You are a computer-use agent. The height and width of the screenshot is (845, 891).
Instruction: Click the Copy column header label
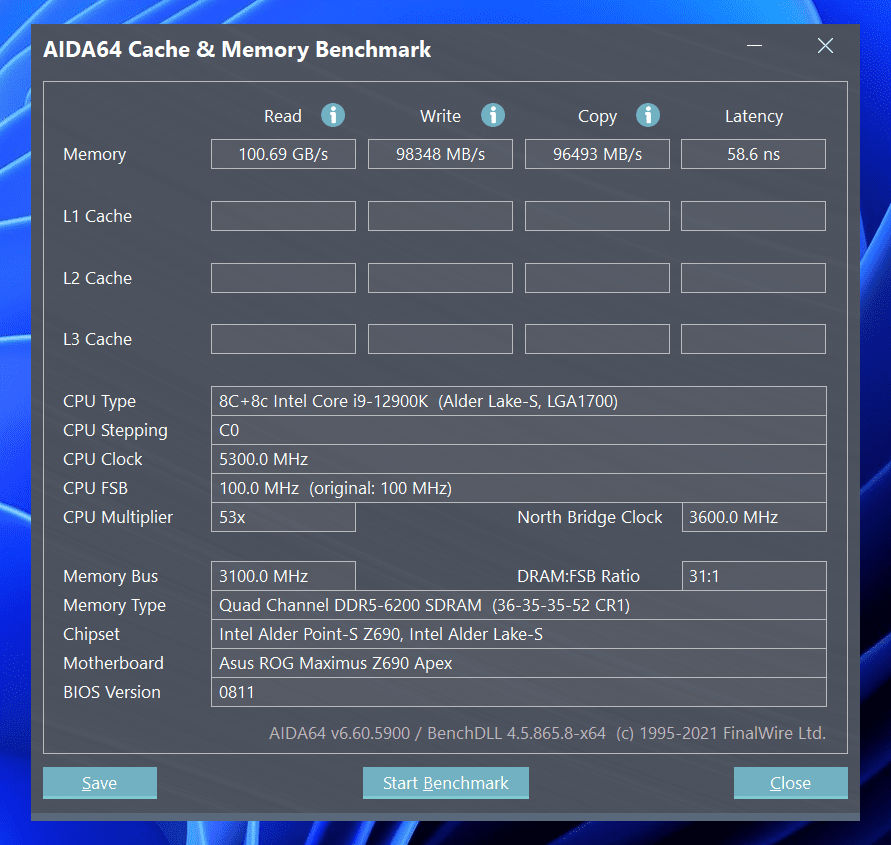[x=597, y=116]
